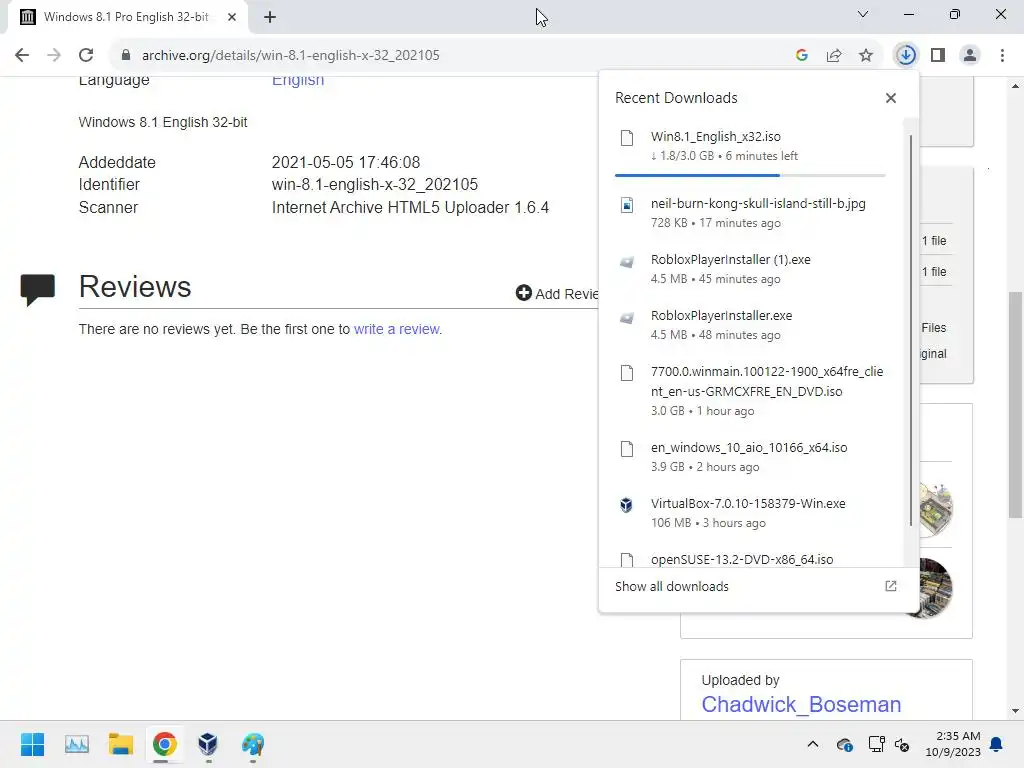Open the Windows Start menu
This screenshot has height=768, width=1024.
33,744
